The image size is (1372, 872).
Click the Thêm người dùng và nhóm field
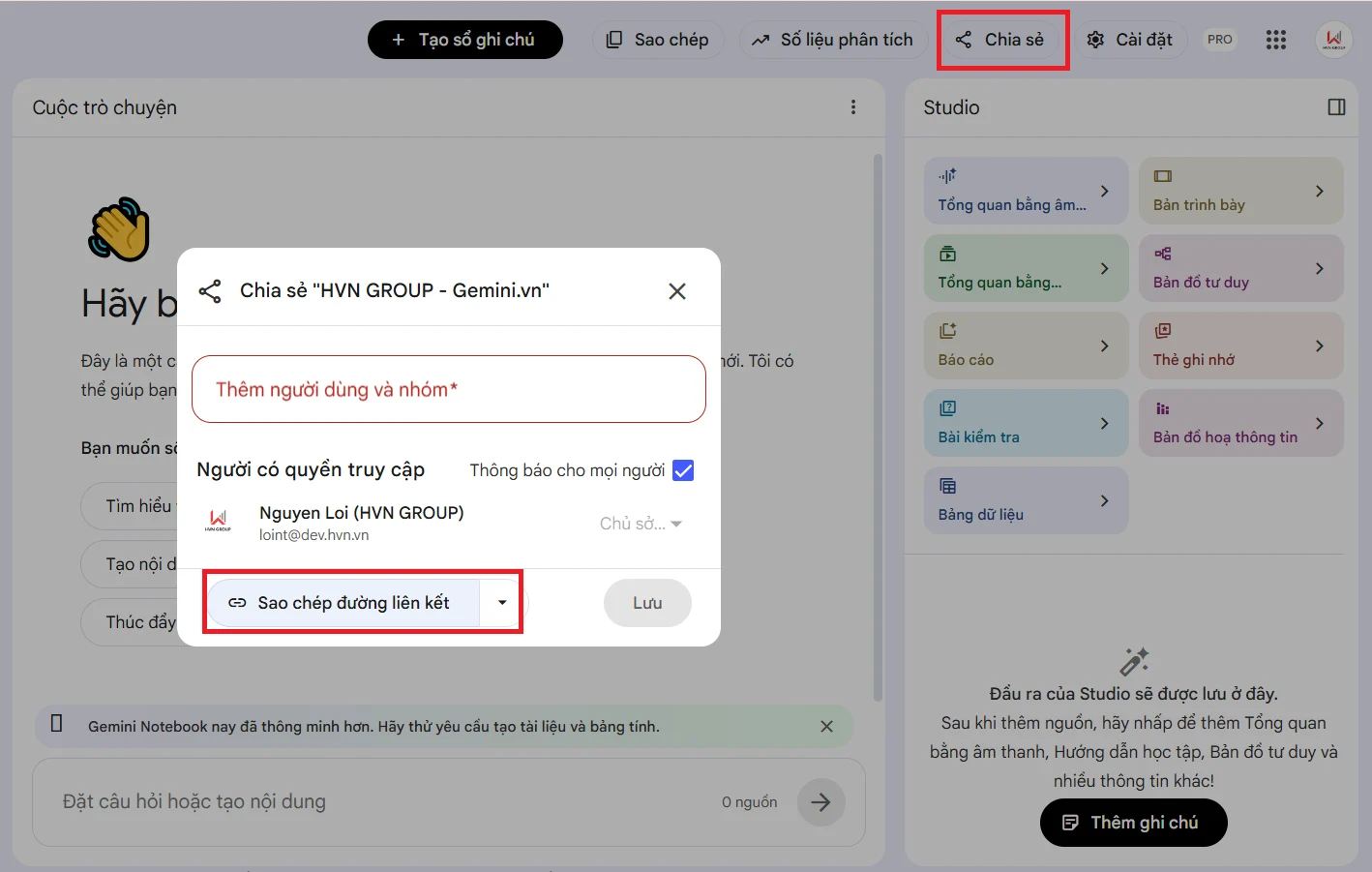pos(449,389)
